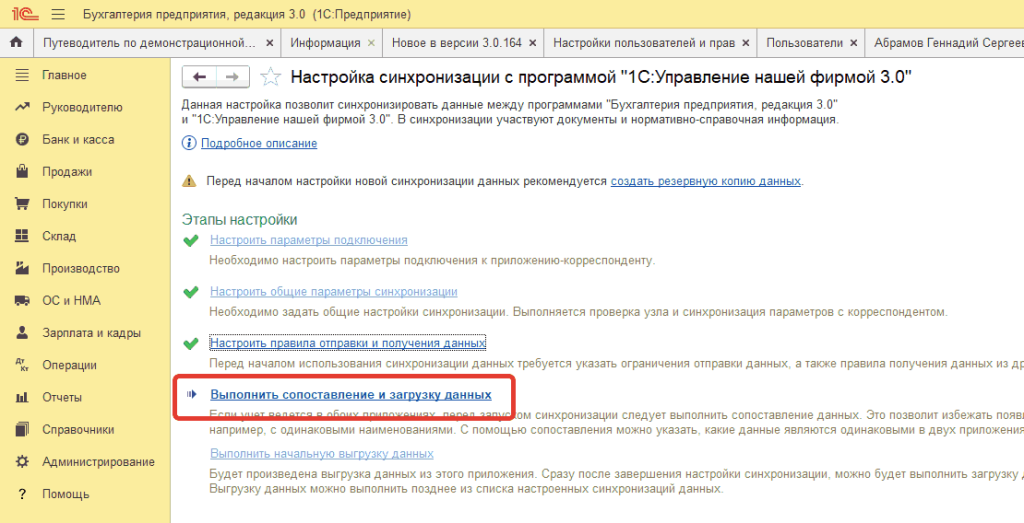Navigate back with the left arrow button
Viewport: 1024px width, 523px height.
point(199,77)
